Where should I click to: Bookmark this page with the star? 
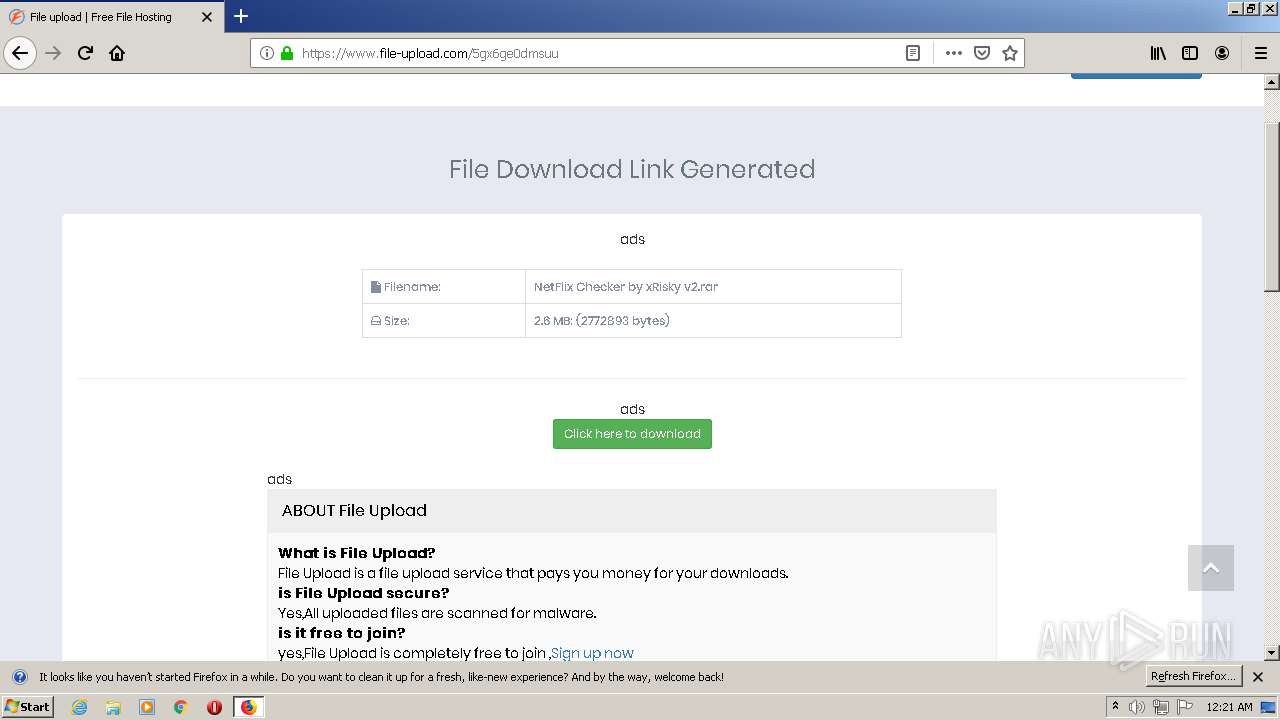click(1010, 53)
